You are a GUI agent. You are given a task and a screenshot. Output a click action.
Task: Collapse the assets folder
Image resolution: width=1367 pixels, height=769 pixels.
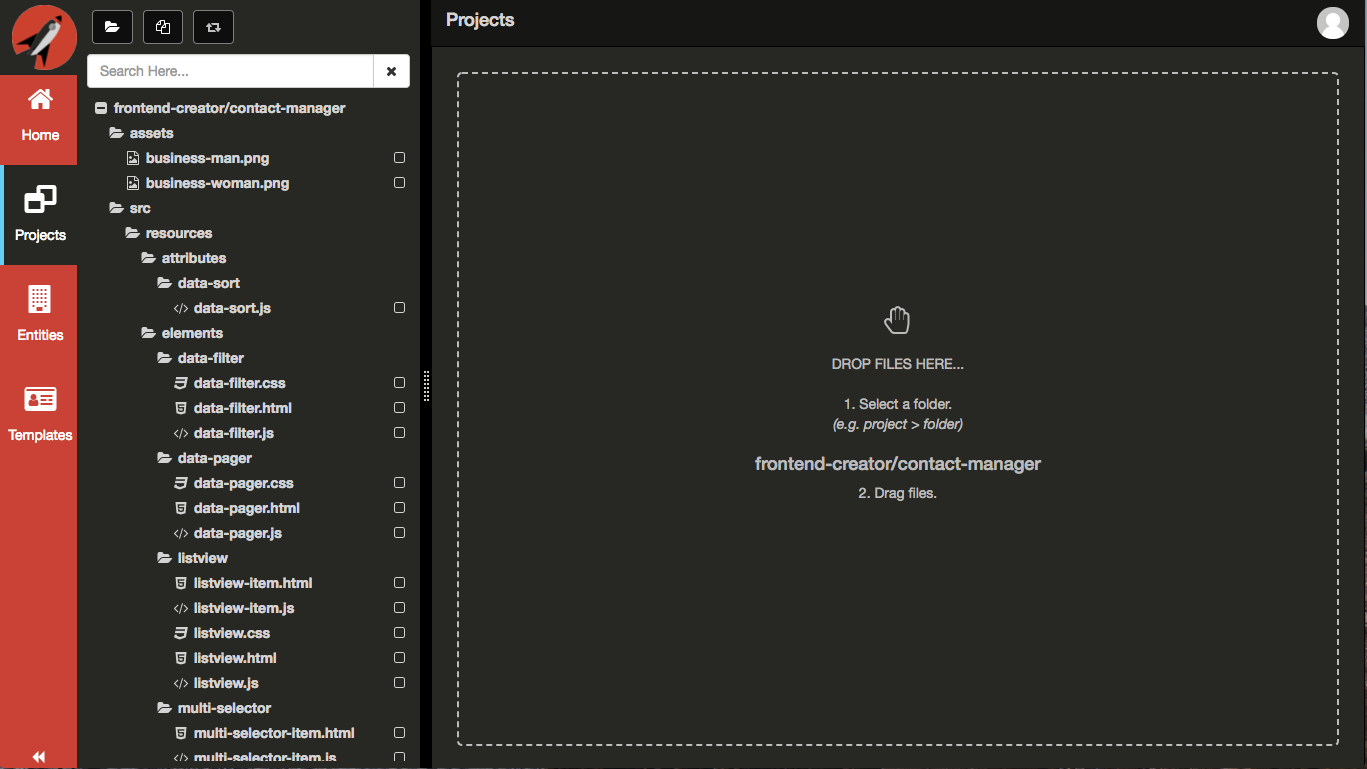(x=116, y=133)
